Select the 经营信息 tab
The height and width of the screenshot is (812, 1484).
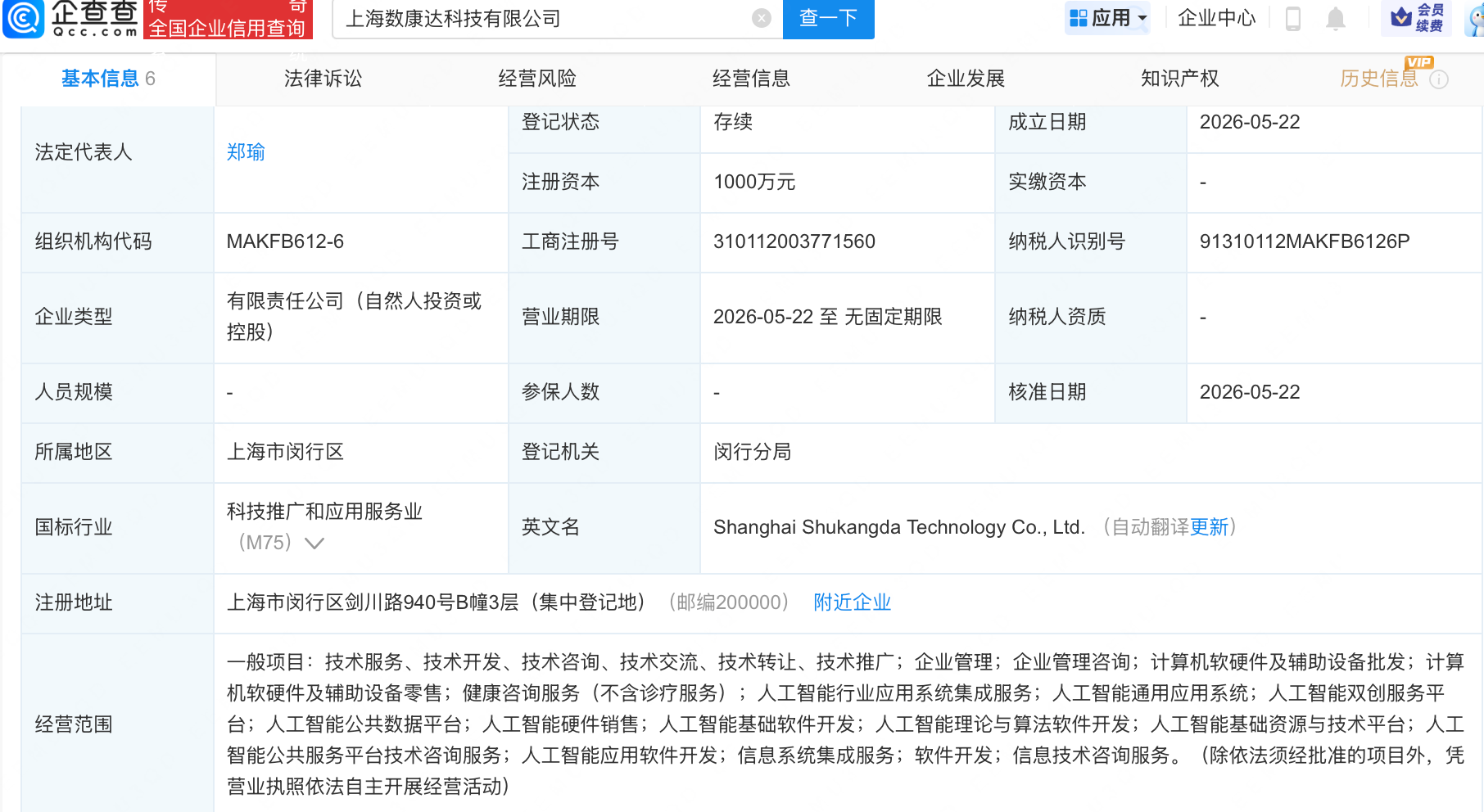(751, 79)
